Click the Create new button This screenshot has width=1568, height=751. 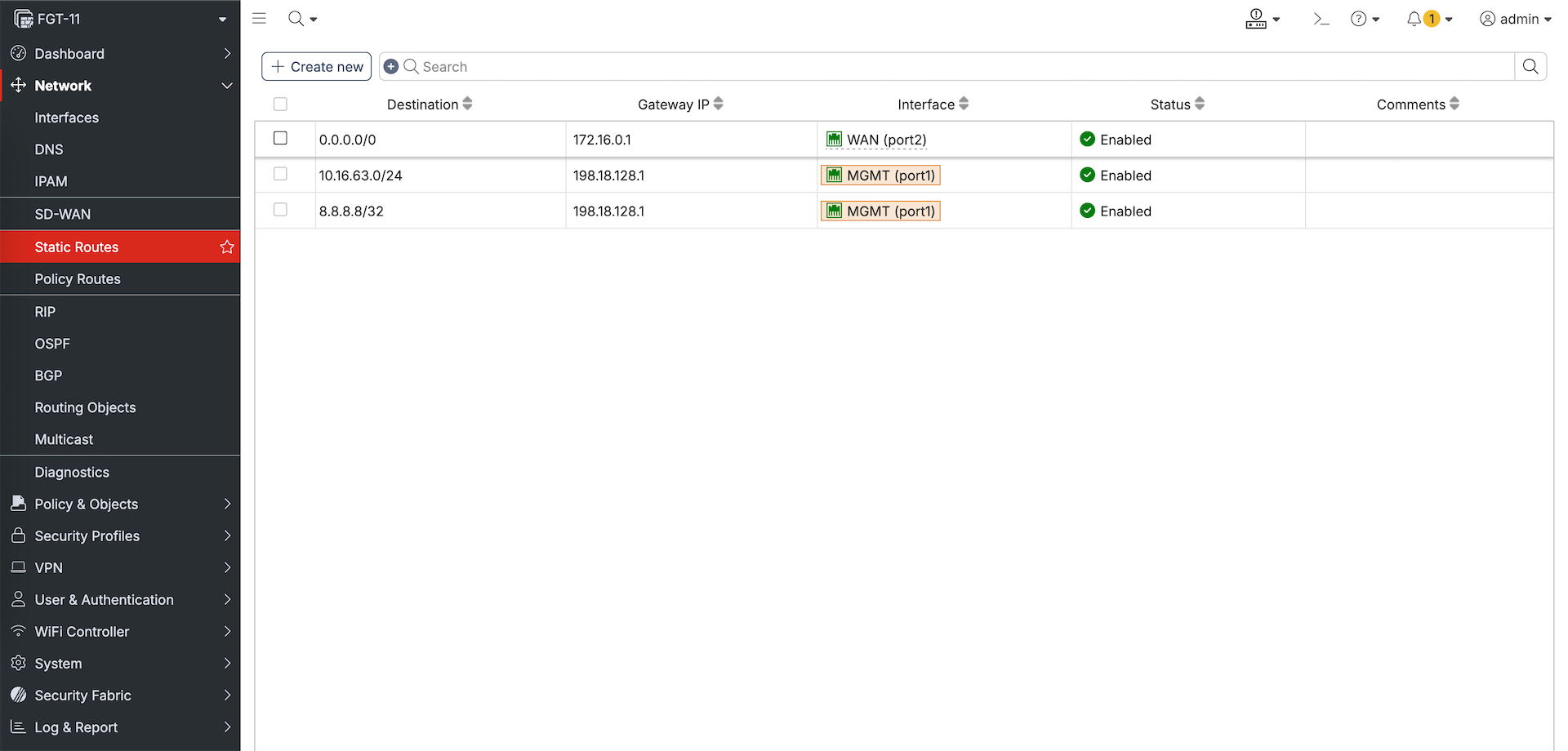(x=317, y=67)
